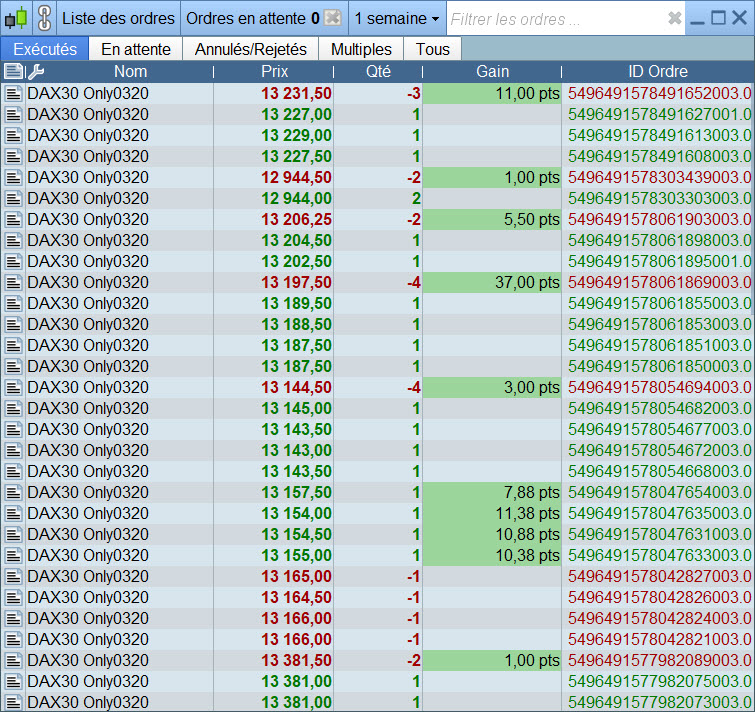This screenshot has width=755, height=712.
Task: Select the price cell 13 204,50
Action: [x=273, y=240]
